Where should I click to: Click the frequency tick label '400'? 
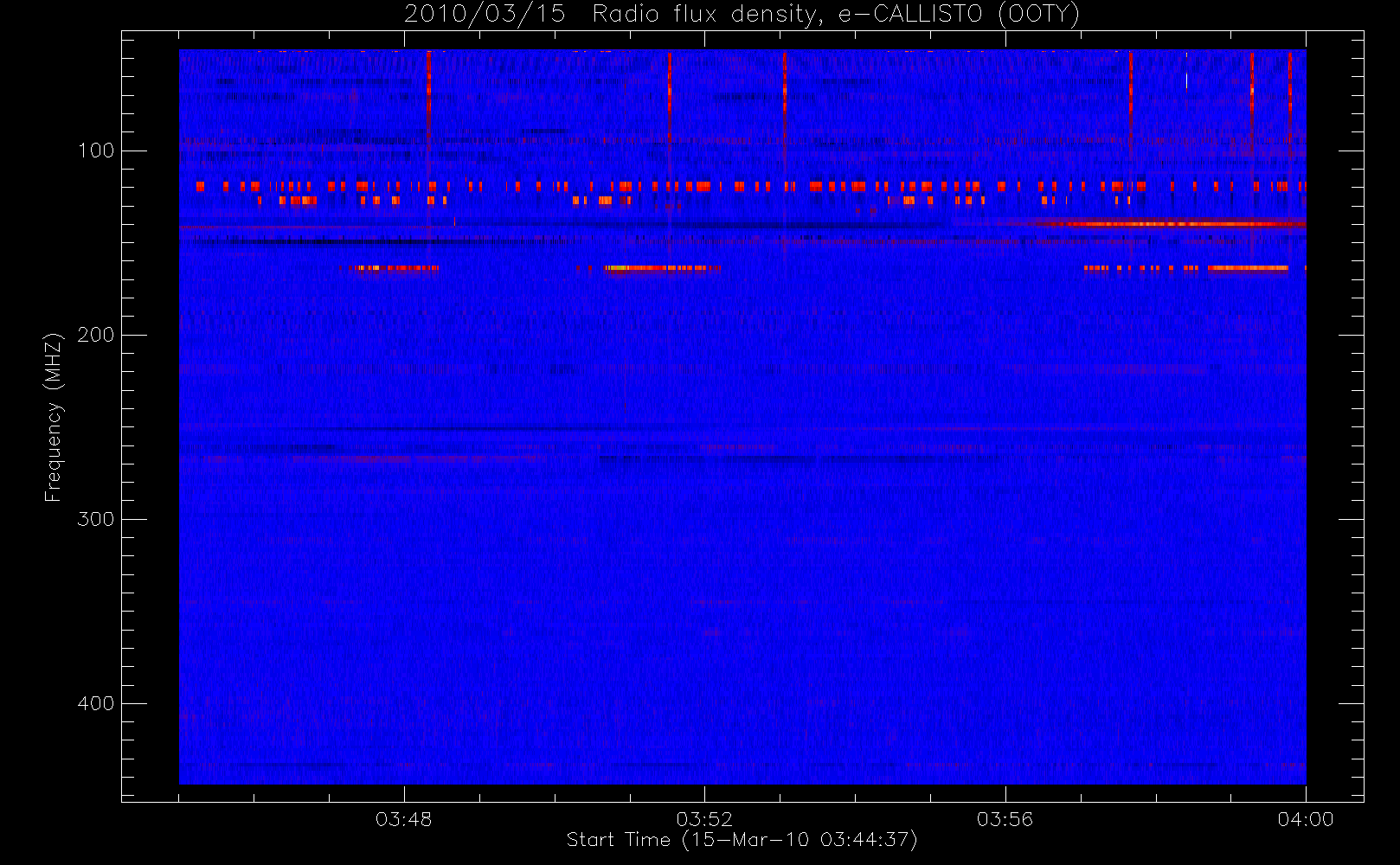96,703
